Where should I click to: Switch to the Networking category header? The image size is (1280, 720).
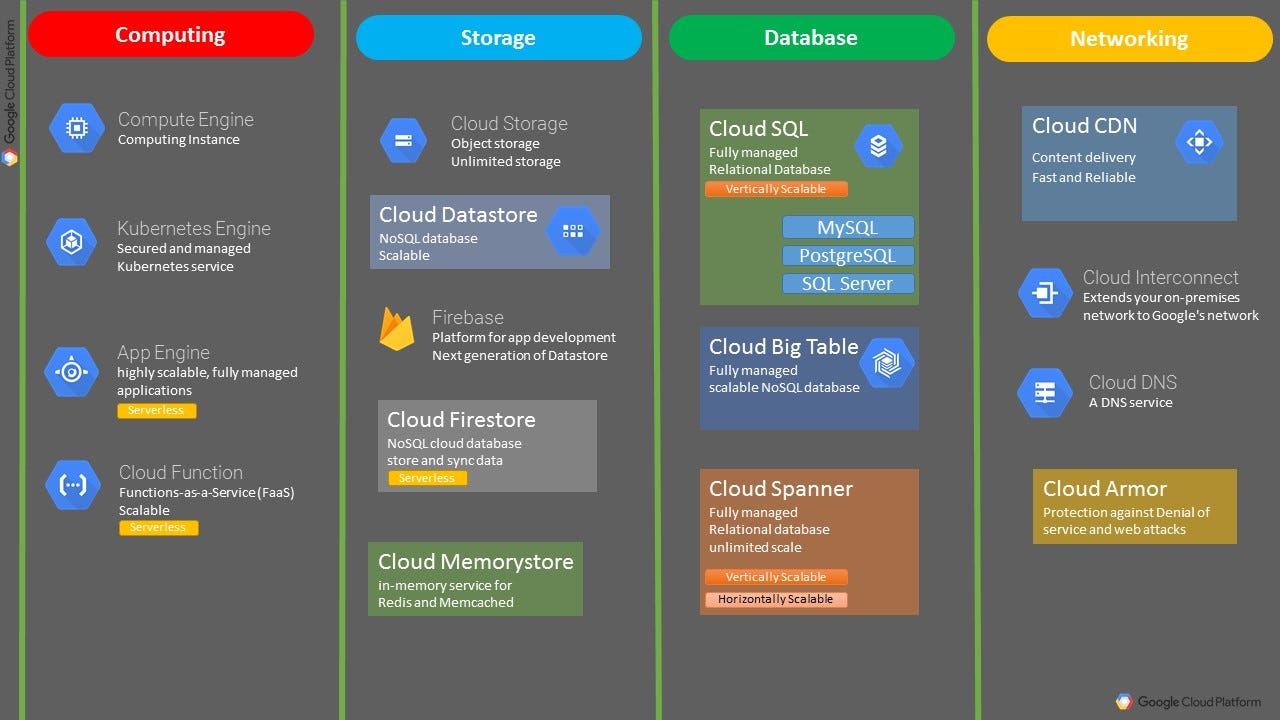[x=1128, y=38]
